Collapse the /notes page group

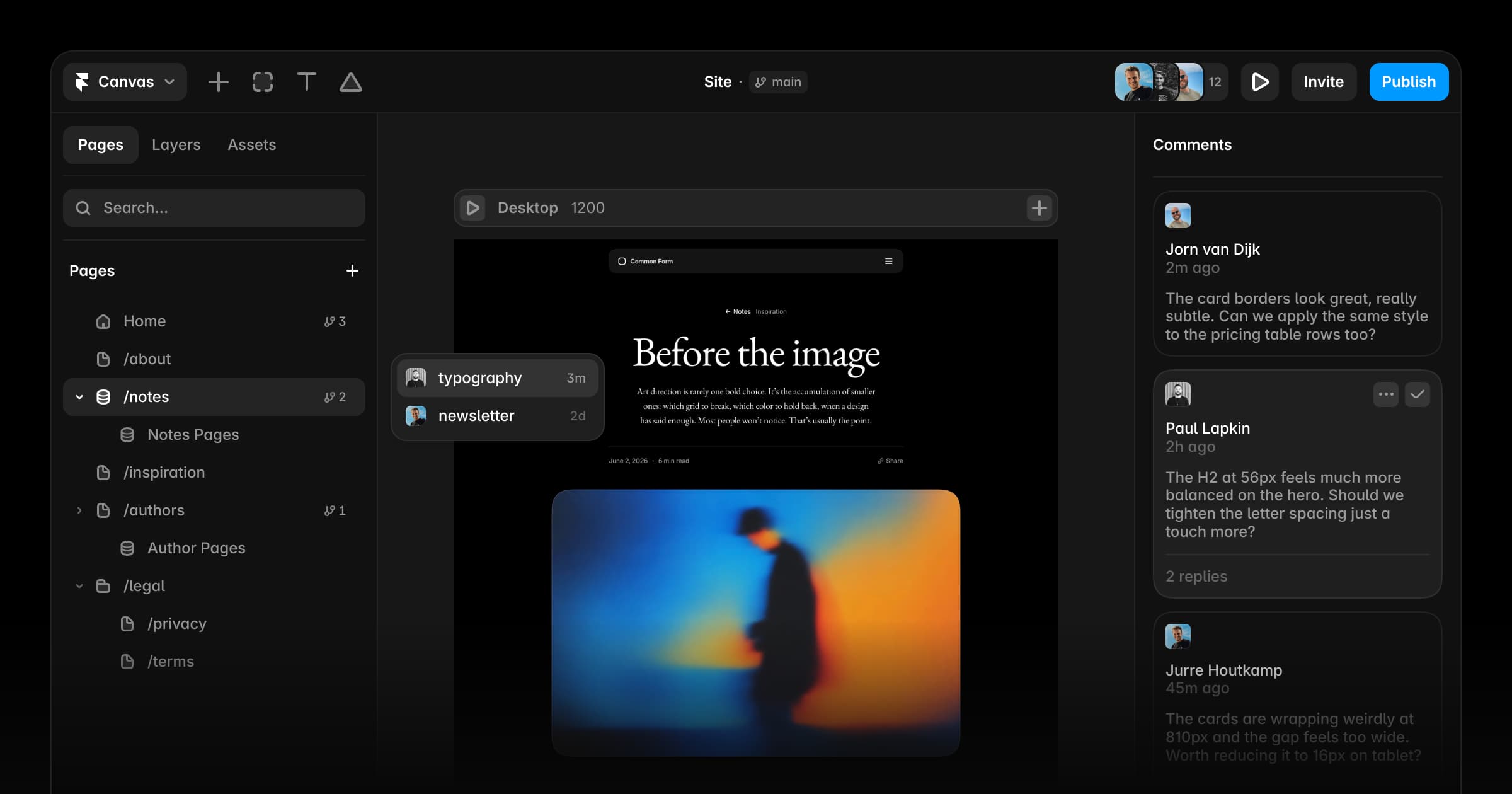pos(79,397)
